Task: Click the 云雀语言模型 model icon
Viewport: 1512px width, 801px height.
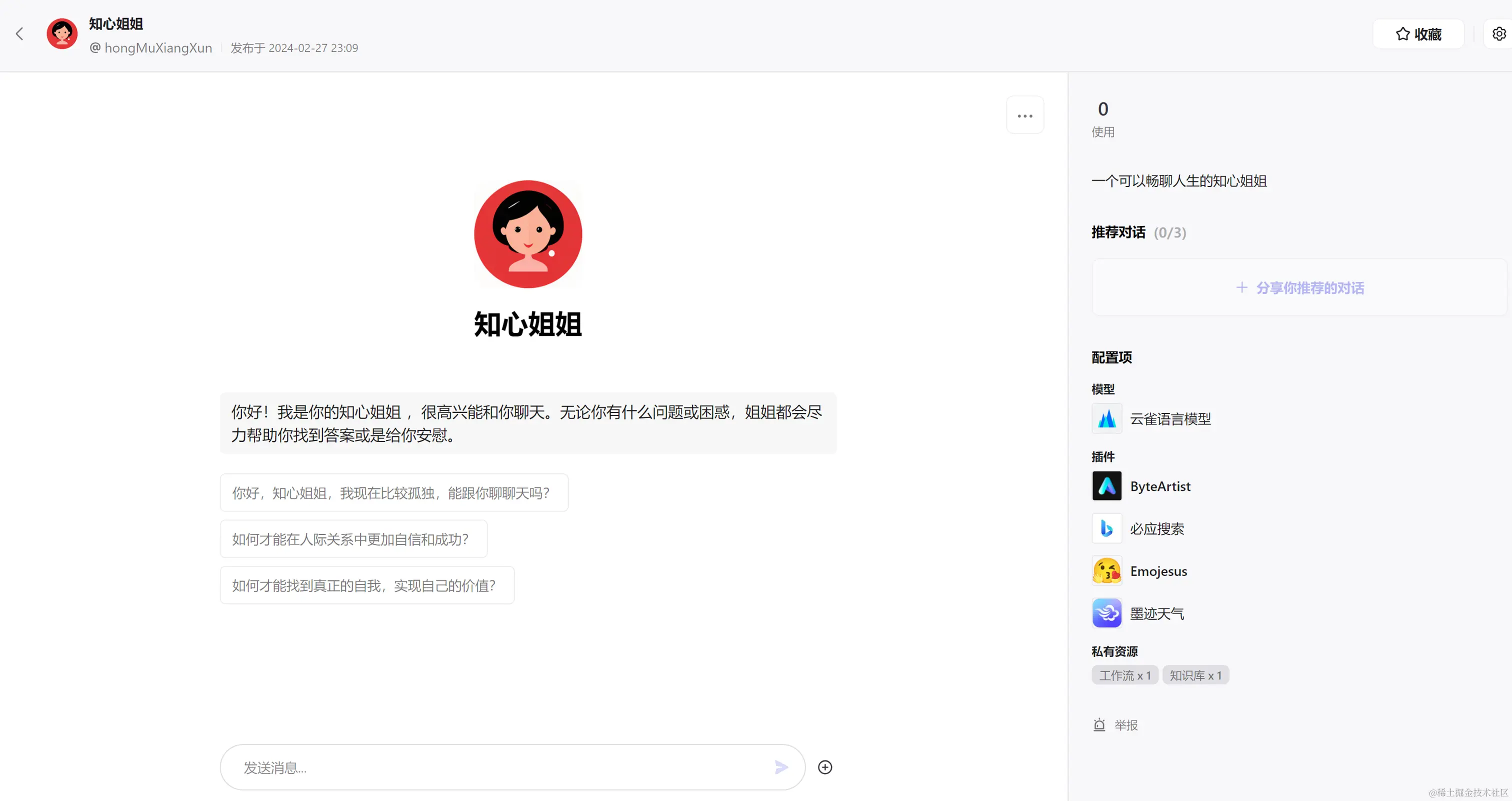Action: coord(1106,418)
